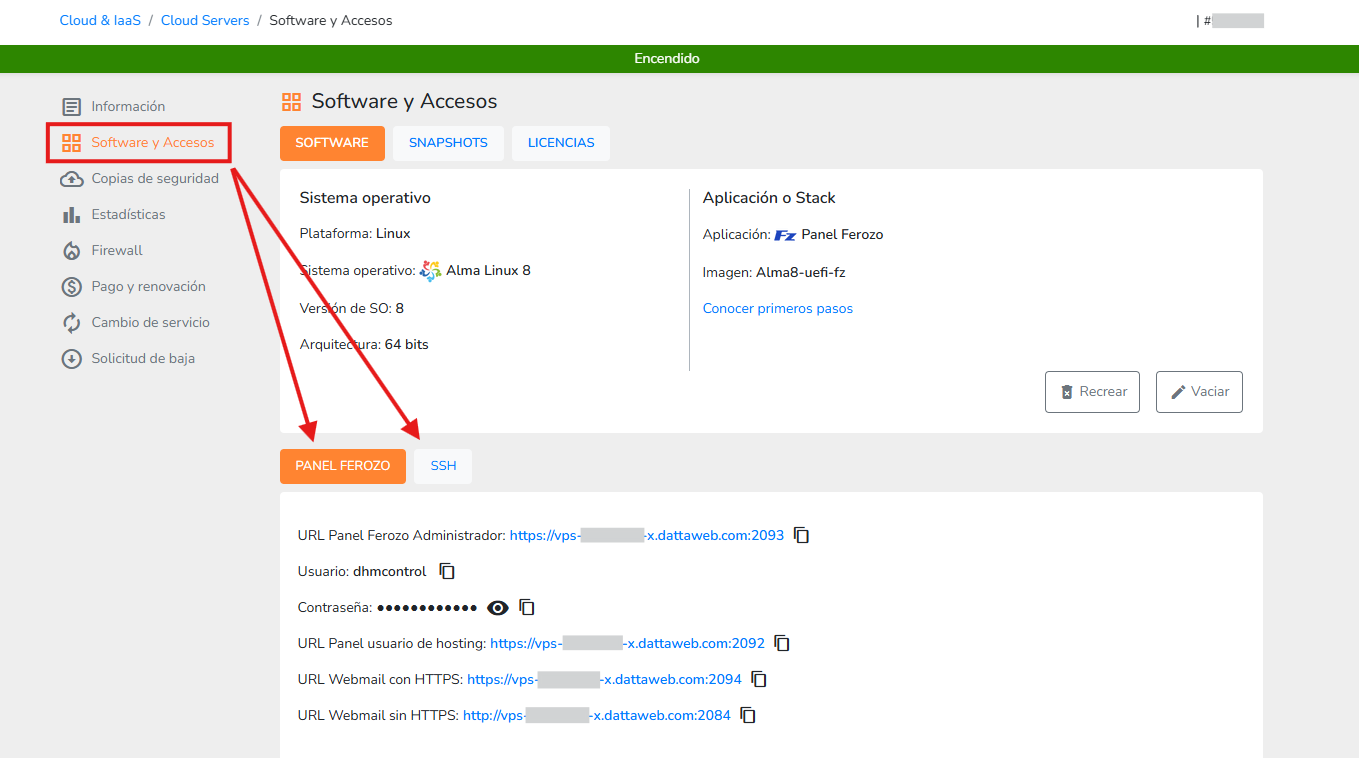Click the Información document icon
Screen dimensions: 1359x758
point(71,106)
